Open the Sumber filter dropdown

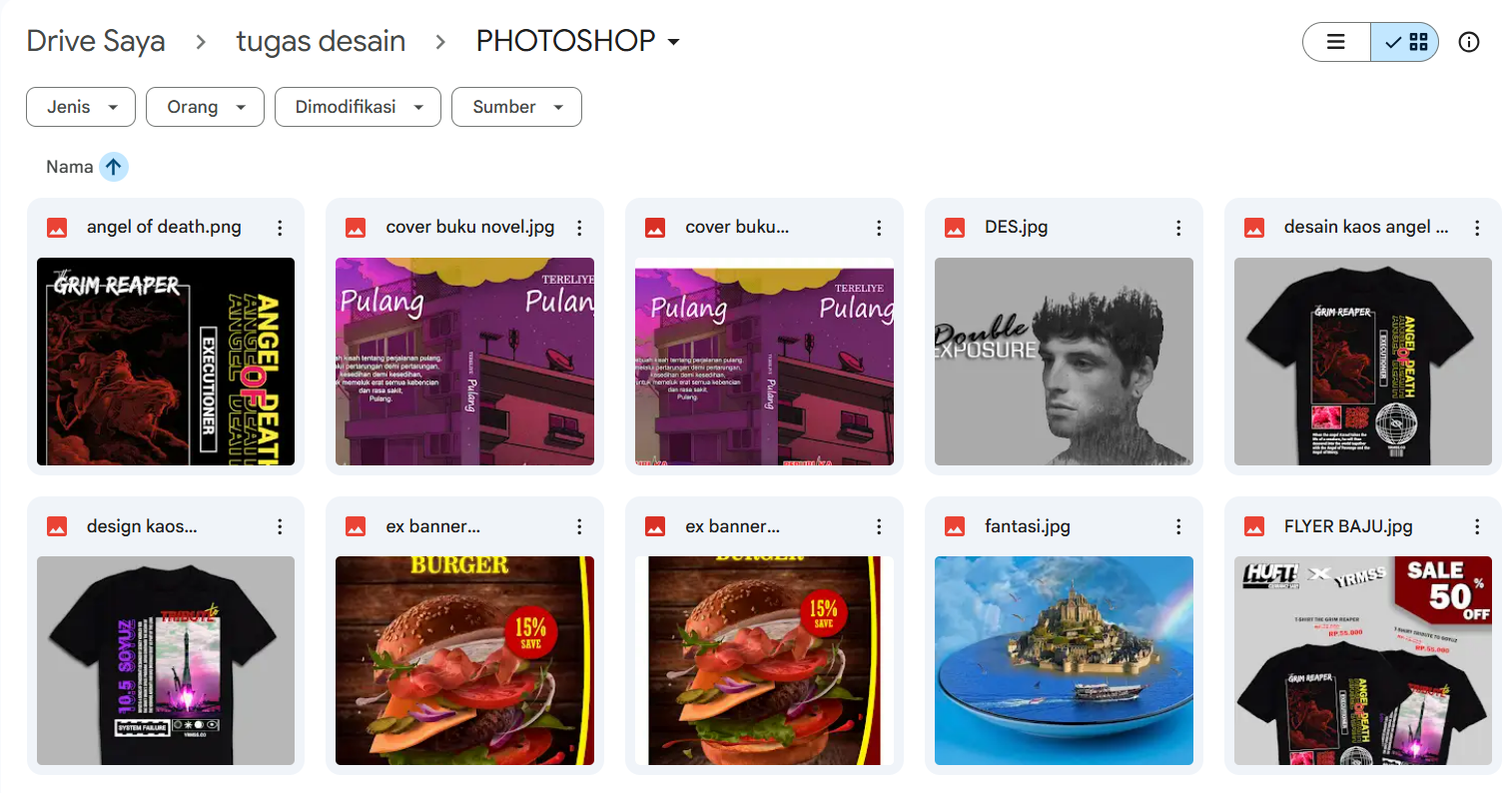click(x=516, y=107)
